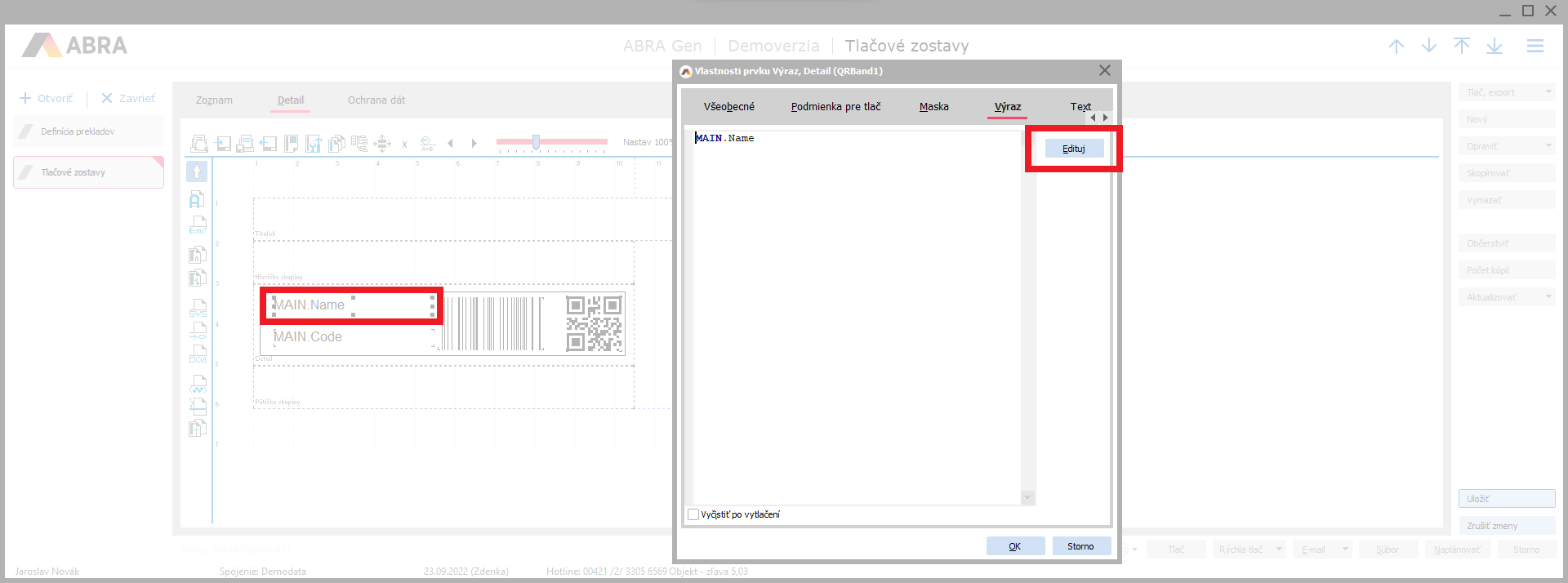1568x583 pixels.
Task: Go to next record using down arrow
Action: click(x=1428, y=47)
